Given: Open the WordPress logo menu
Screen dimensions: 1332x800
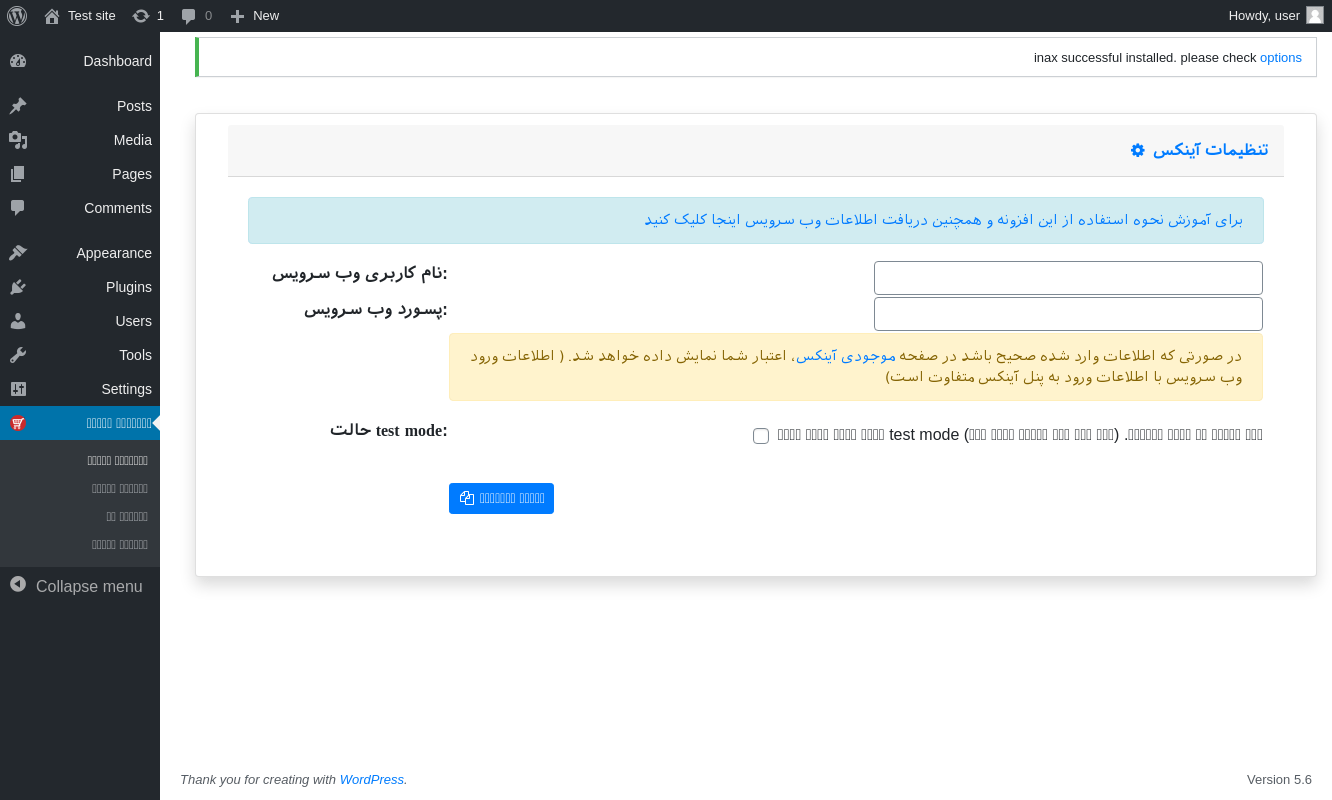Looking at the screenshot, I should point(17,16).
